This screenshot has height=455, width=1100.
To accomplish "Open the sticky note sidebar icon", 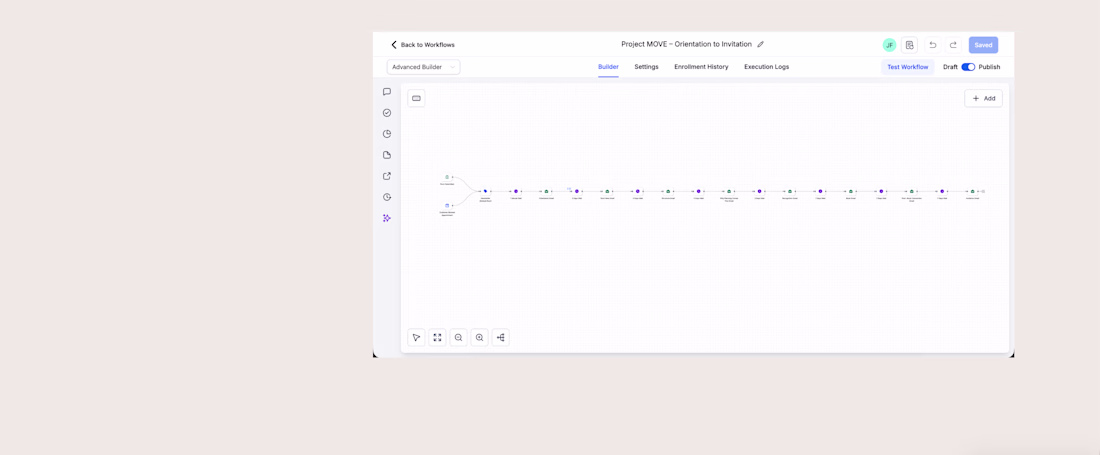I will [x=387, y=155].
